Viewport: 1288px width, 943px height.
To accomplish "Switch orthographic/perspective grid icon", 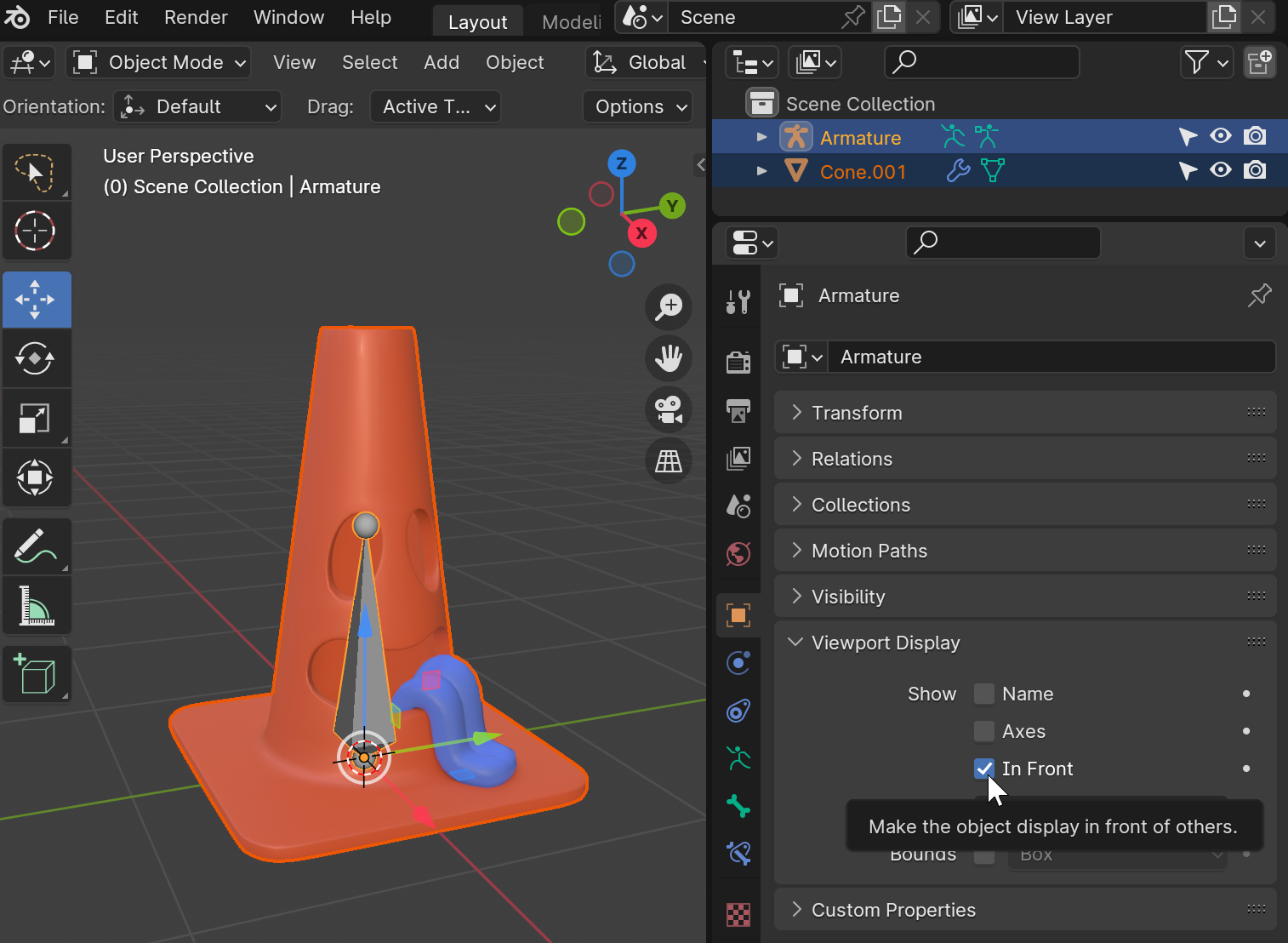I will tap(669, 460).
